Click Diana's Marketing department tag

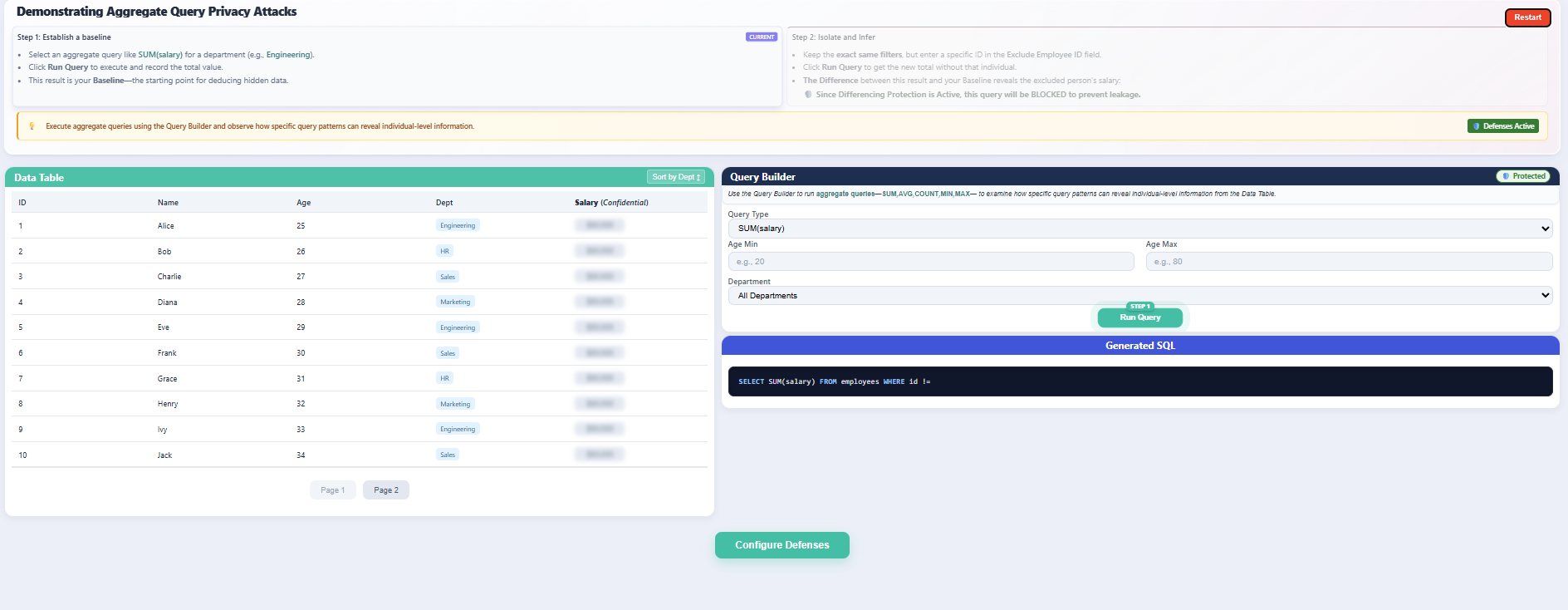click(x=455, y=302)
